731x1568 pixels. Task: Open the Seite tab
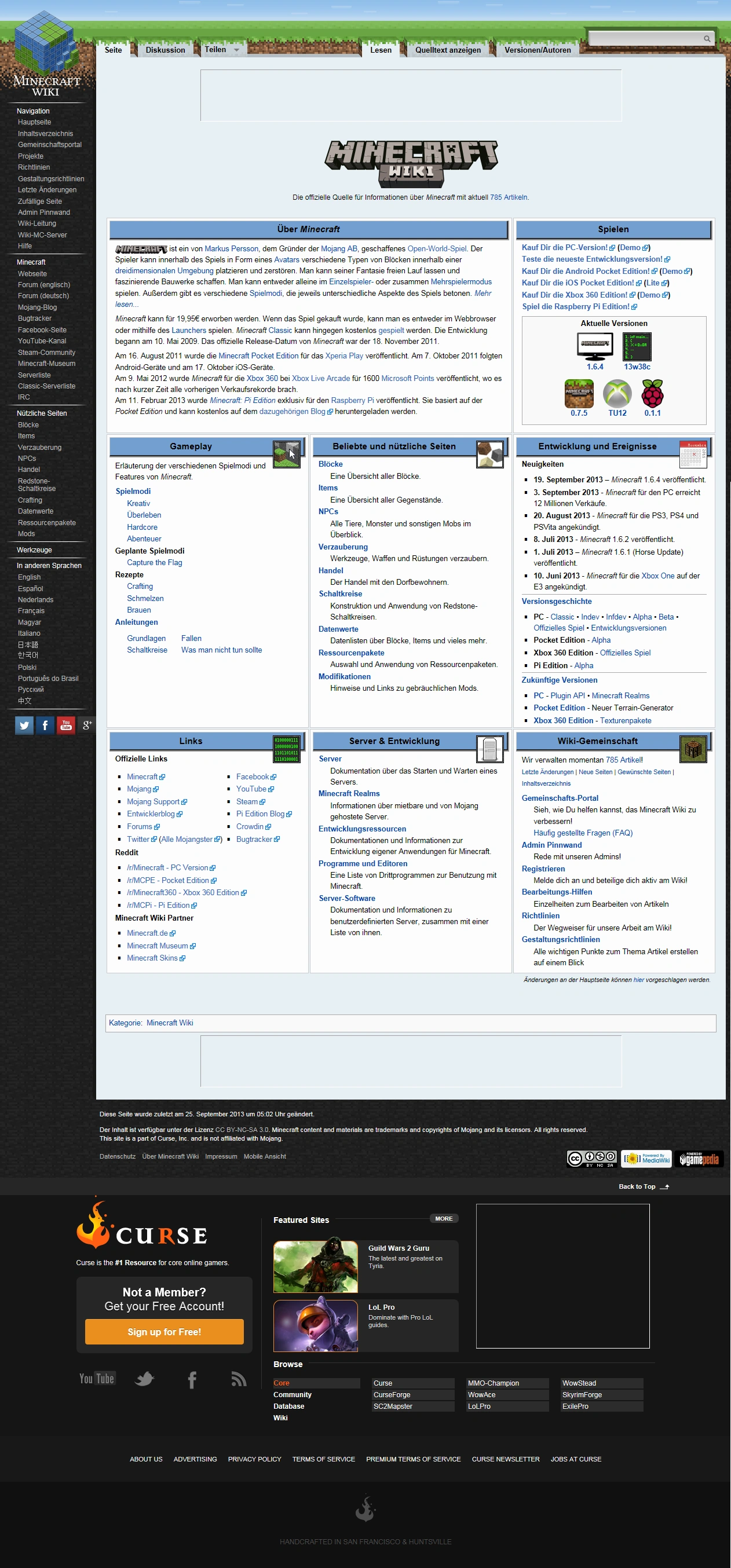(114, 50)
